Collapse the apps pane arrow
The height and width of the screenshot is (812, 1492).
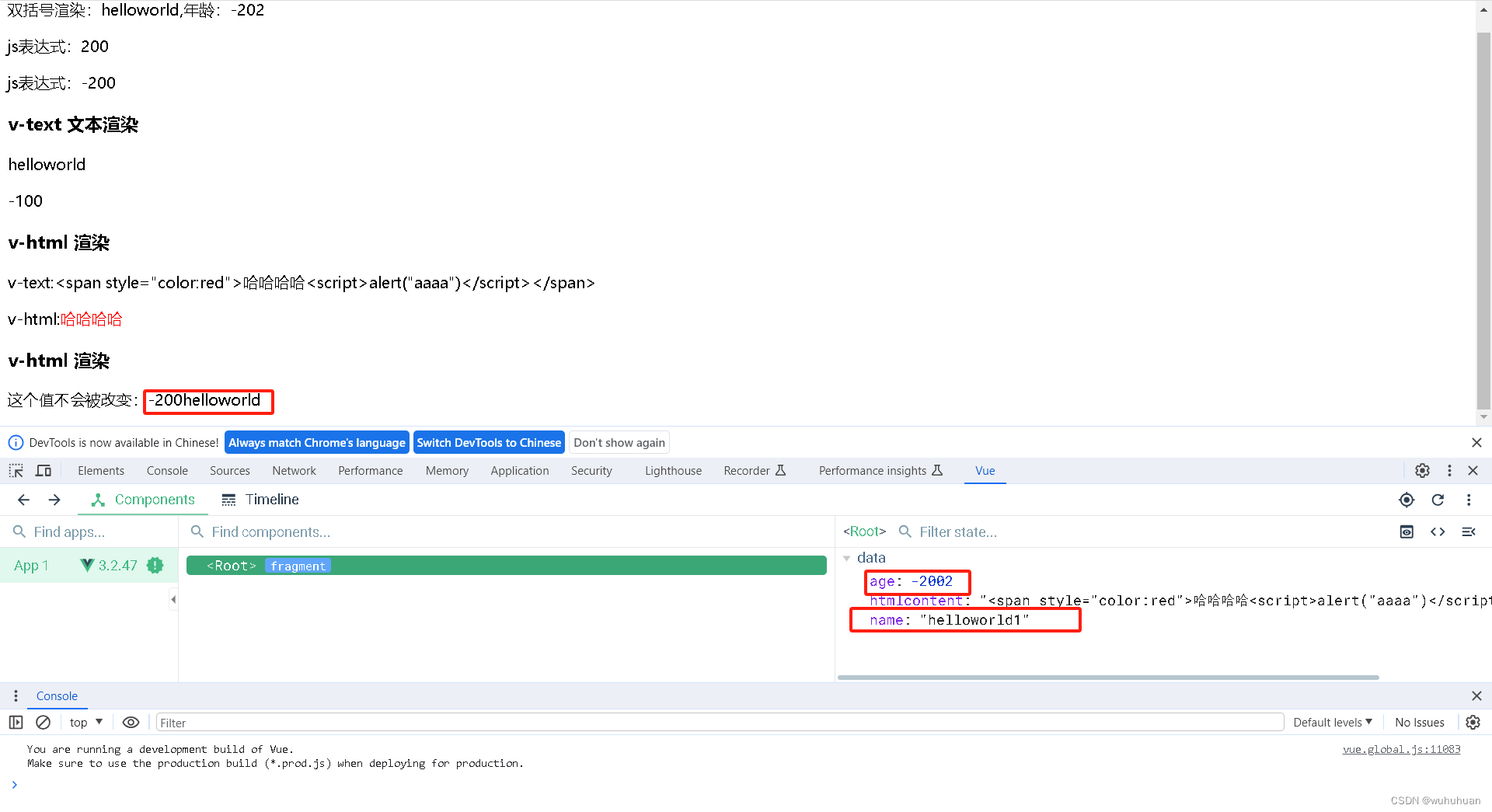point(173,599)
